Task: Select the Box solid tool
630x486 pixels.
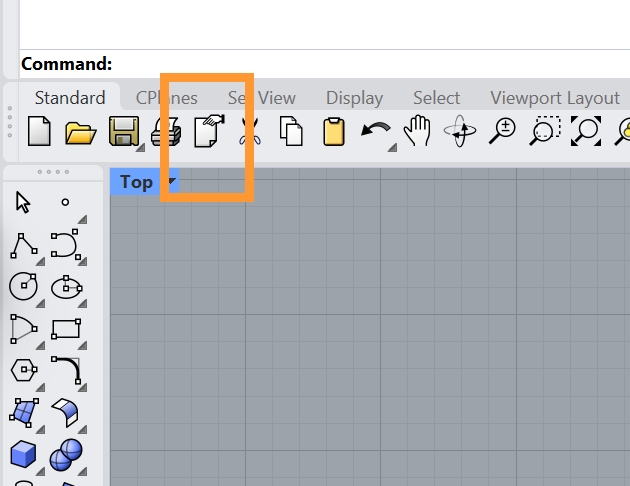Action: 23,454
